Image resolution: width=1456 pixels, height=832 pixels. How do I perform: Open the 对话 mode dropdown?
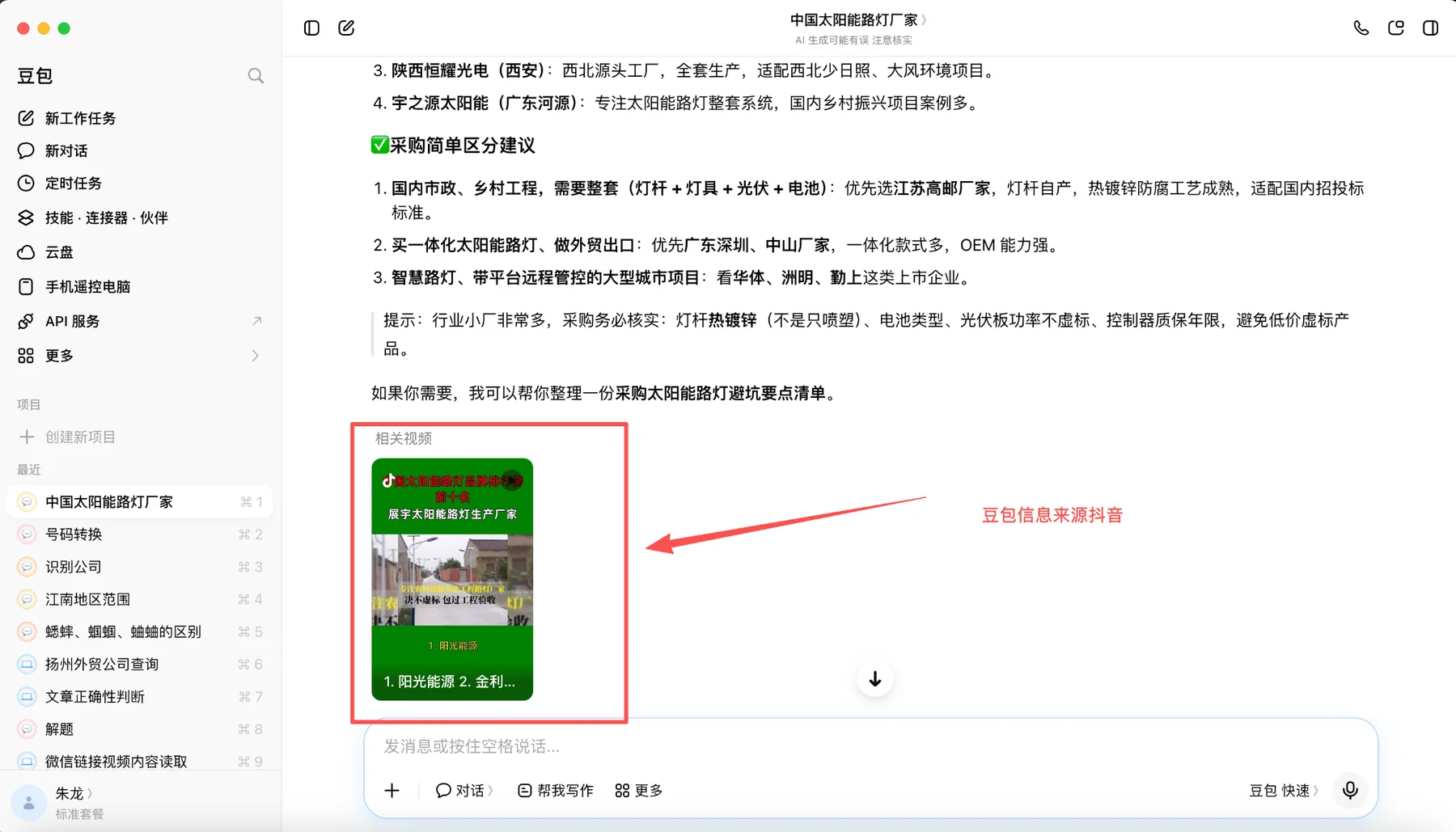tap(464, 790)
